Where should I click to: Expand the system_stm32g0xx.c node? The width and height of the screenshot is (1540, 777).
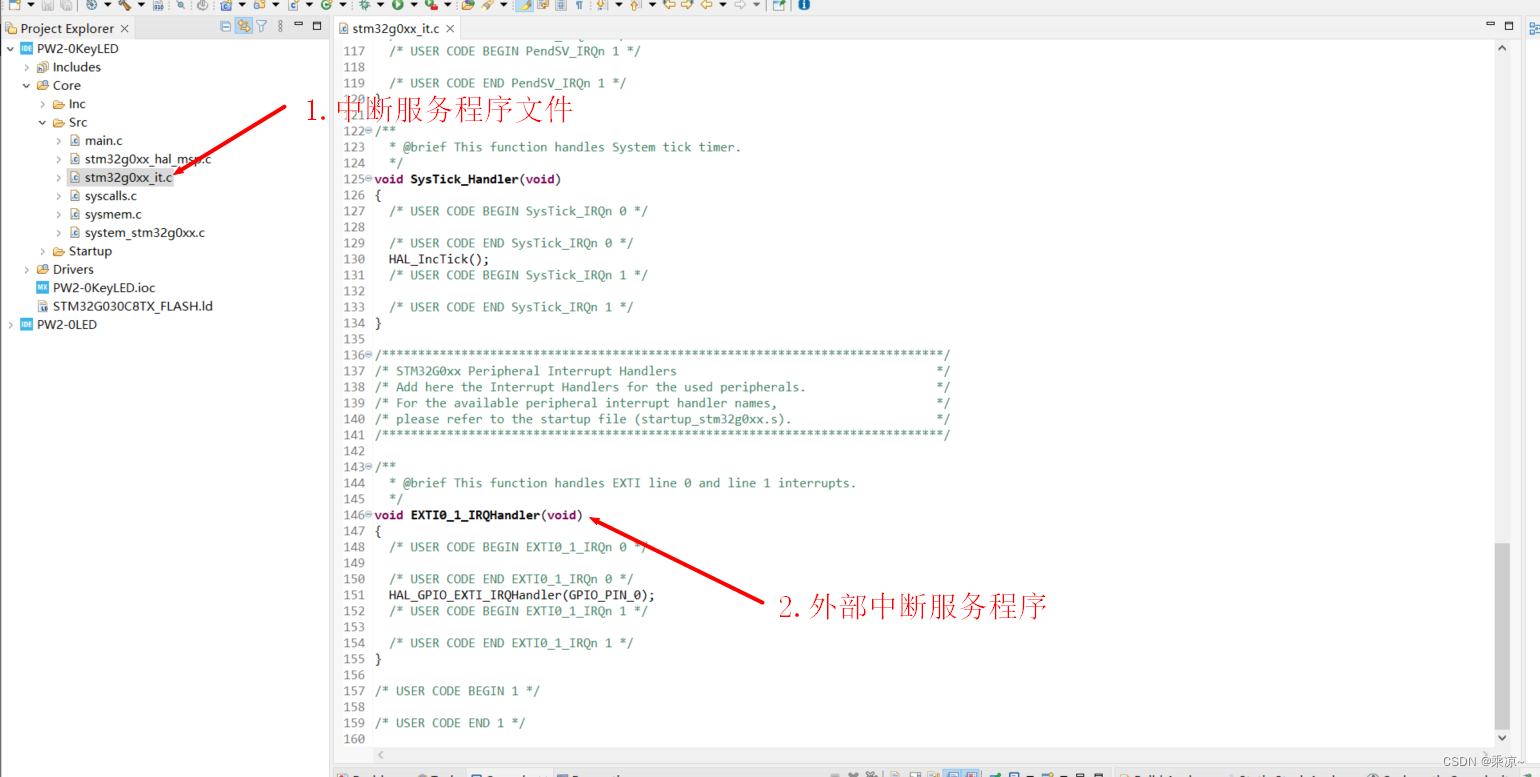(58, 233)
